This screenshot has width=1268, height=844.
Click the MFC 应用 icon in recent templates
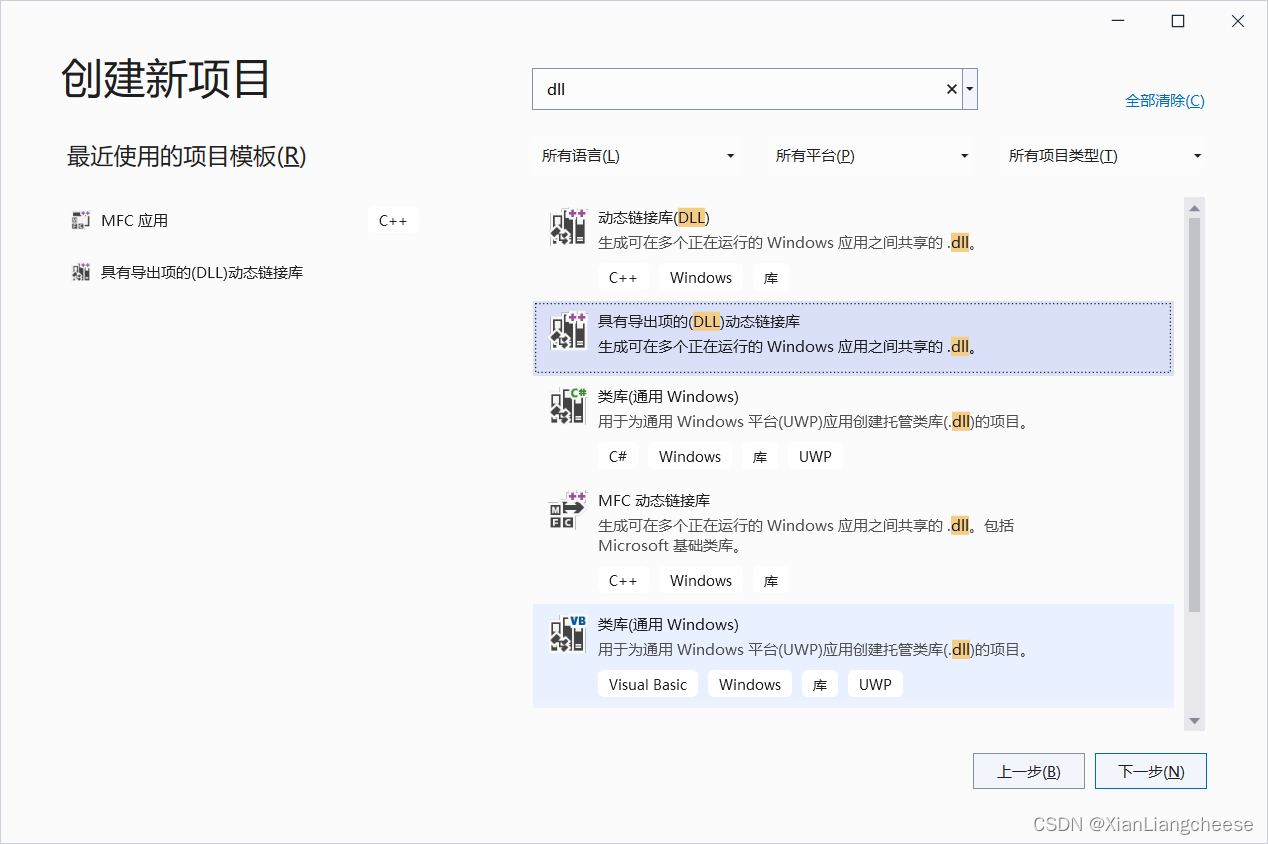pos(81,221)
